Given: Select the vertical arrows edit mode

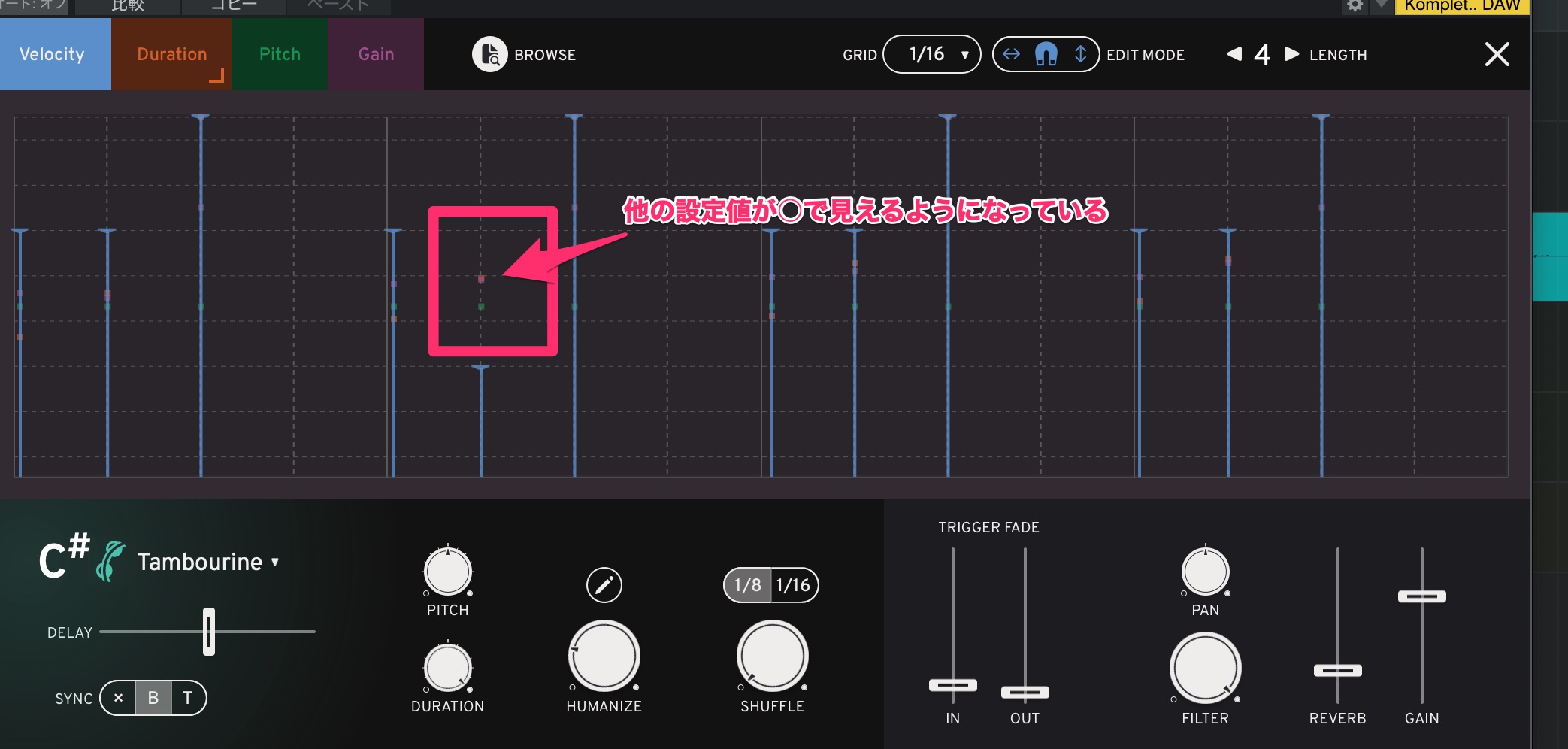Looking at the screenshot, I should 1080,54.
